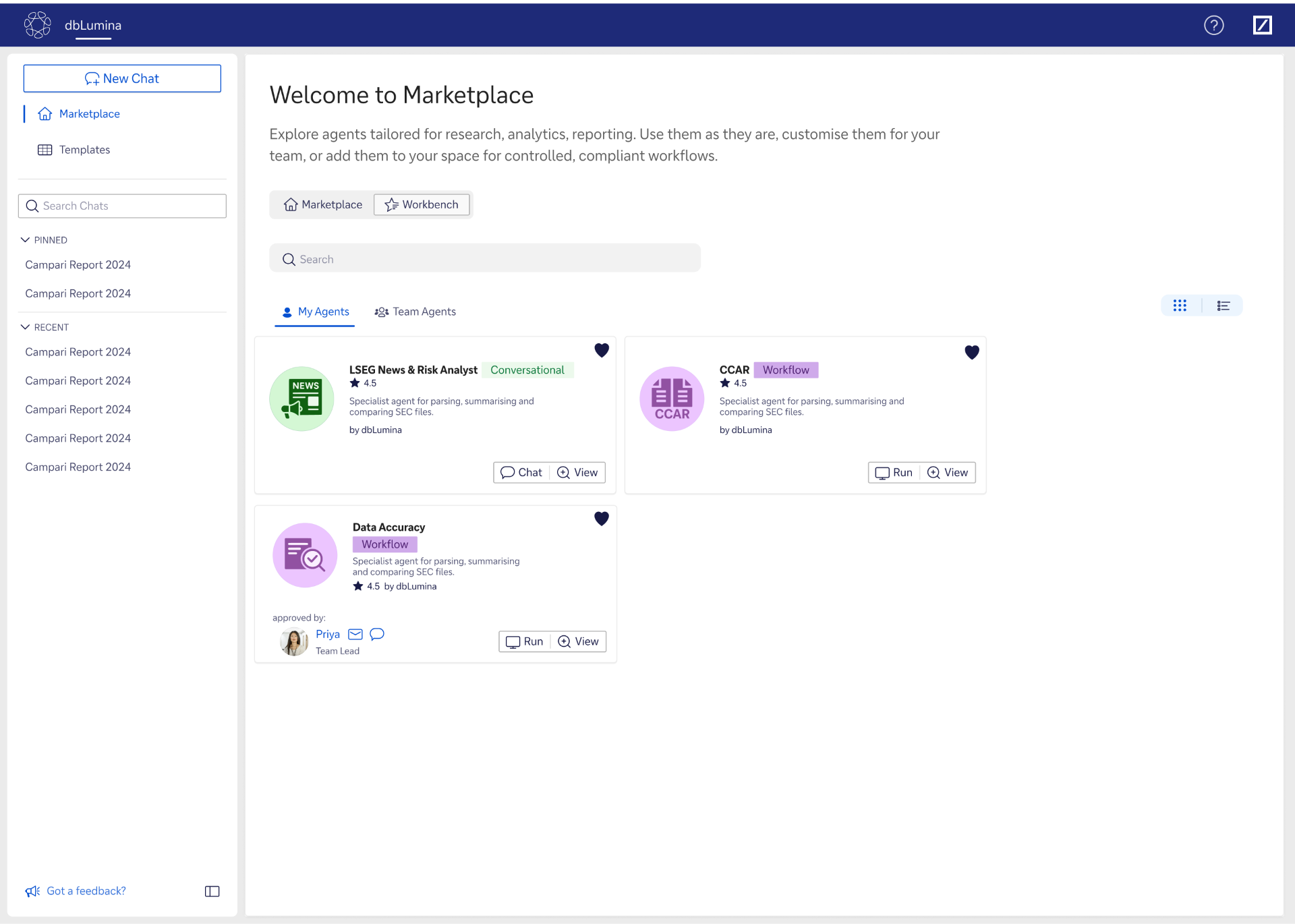Screen dimensions: 1295x924
Task: Click the LSEG News & Risk Analyst title
Action: tap(413, 370)
